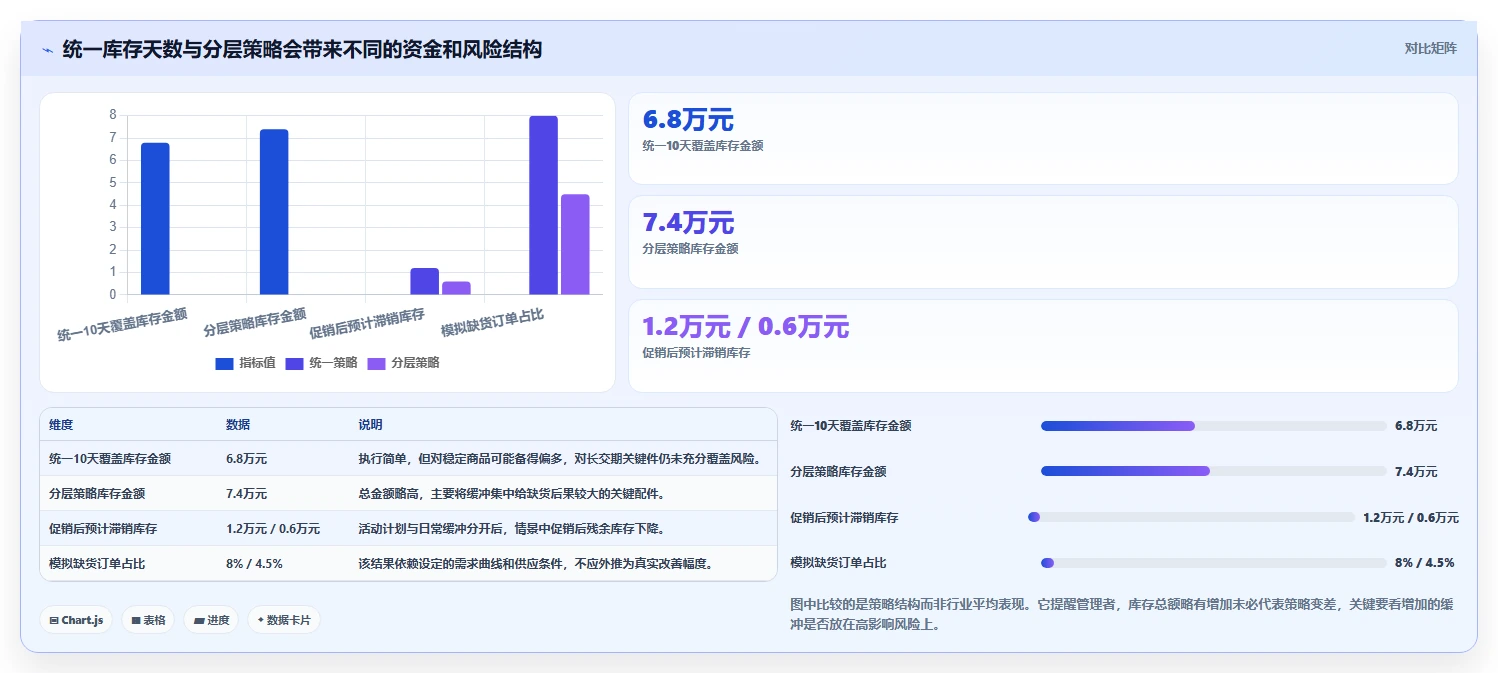Click table cell 促销后预计滞销库存
The height and width of the screenshot is (673, 1498).
pyautogui.click(x=103, y=529)
